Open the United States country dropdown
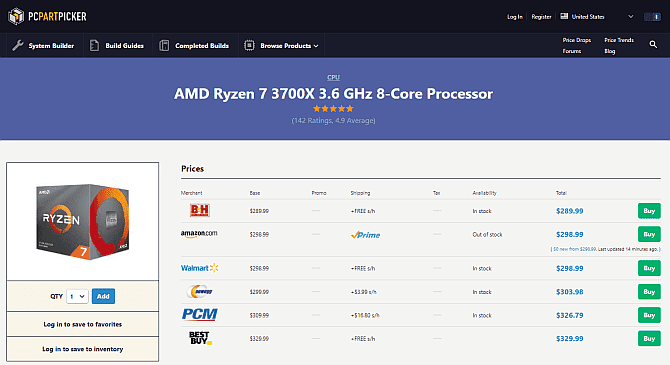This screenshot has width=670, height=365. [x=597, y=17]
